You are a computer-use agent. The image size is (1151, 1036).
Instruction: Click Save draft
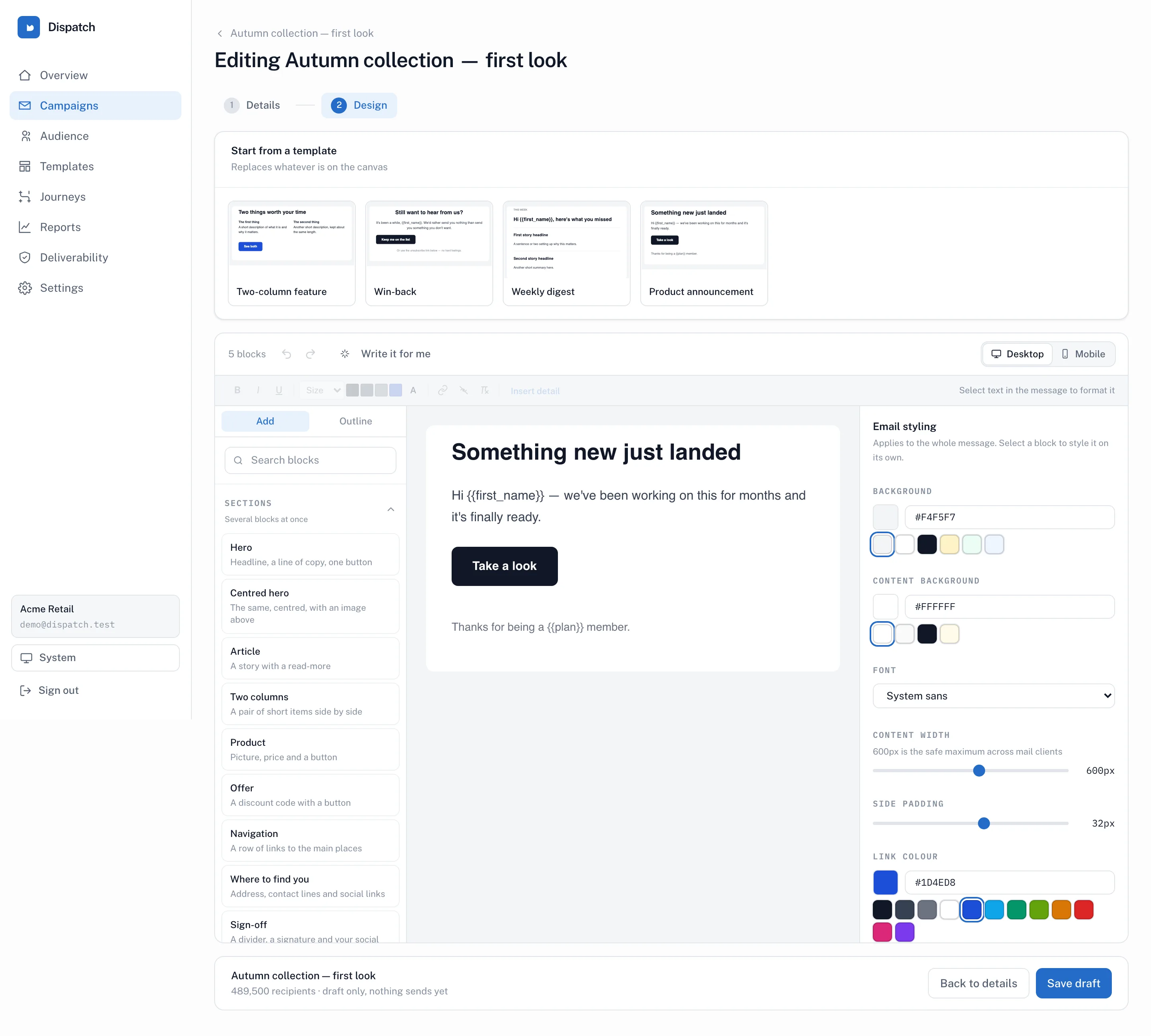click(x=1073, y=983)
